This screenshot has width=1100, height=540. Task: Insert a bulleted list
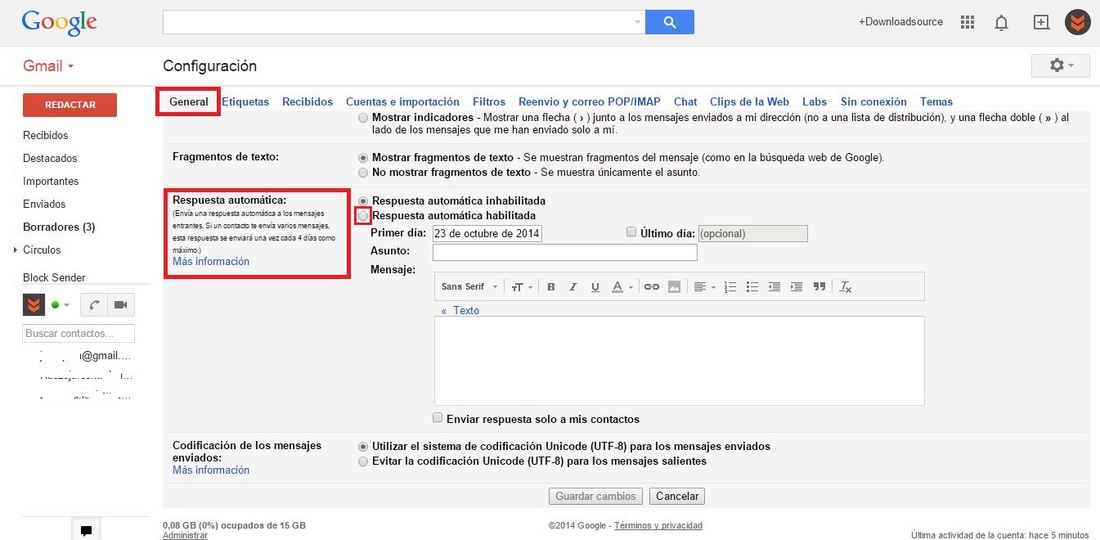[x=753, y=287]
